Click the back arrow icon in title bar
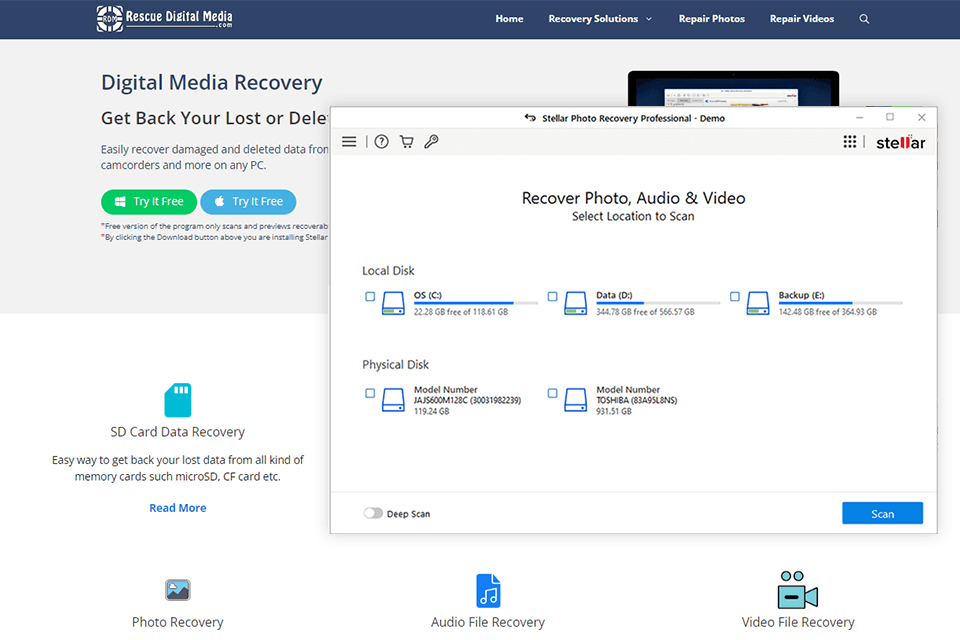 point(530,118)
